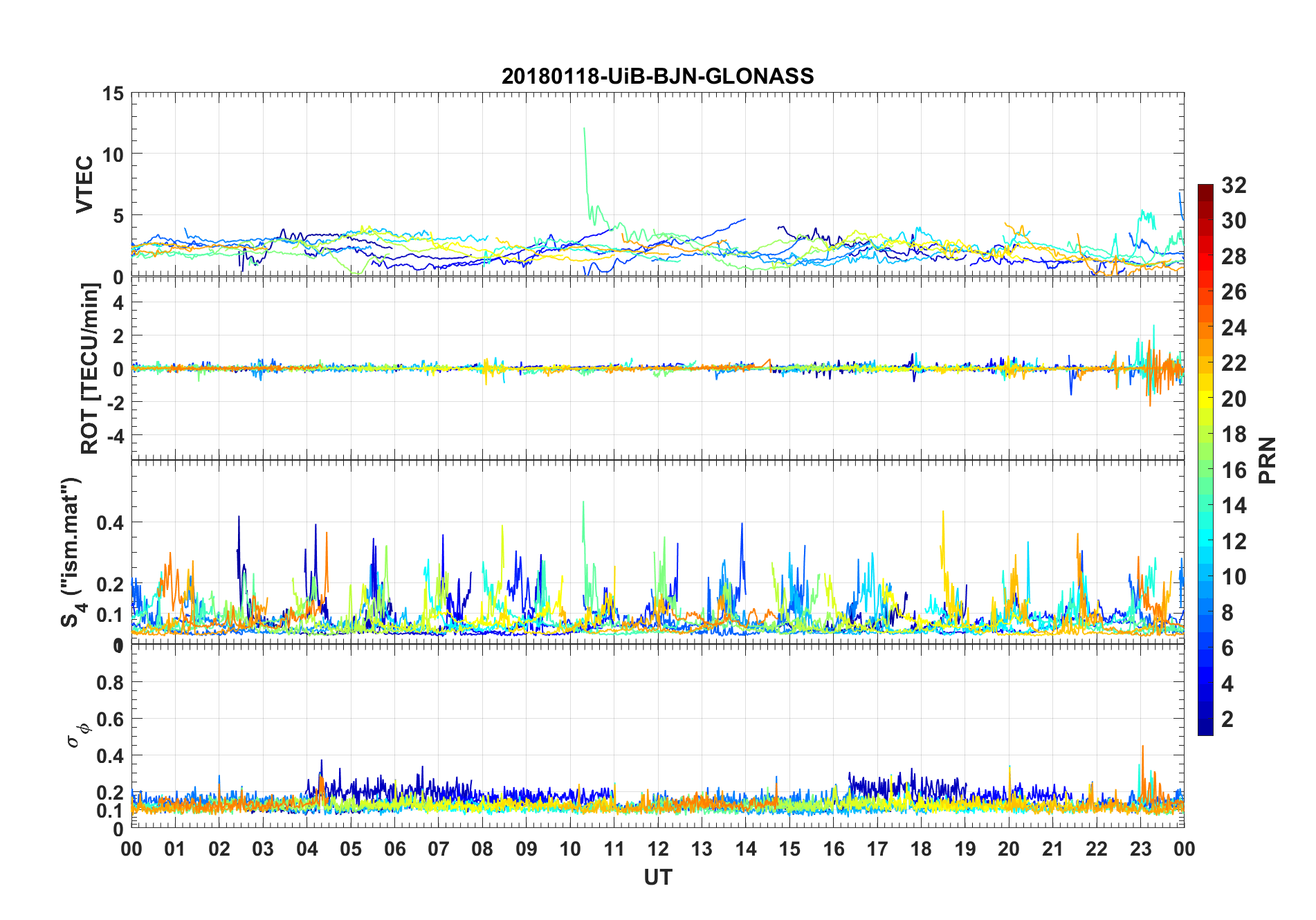Select the VTEC y-axis label
The width and height of the screenshot is (1316, 920).
pos(84,185)
